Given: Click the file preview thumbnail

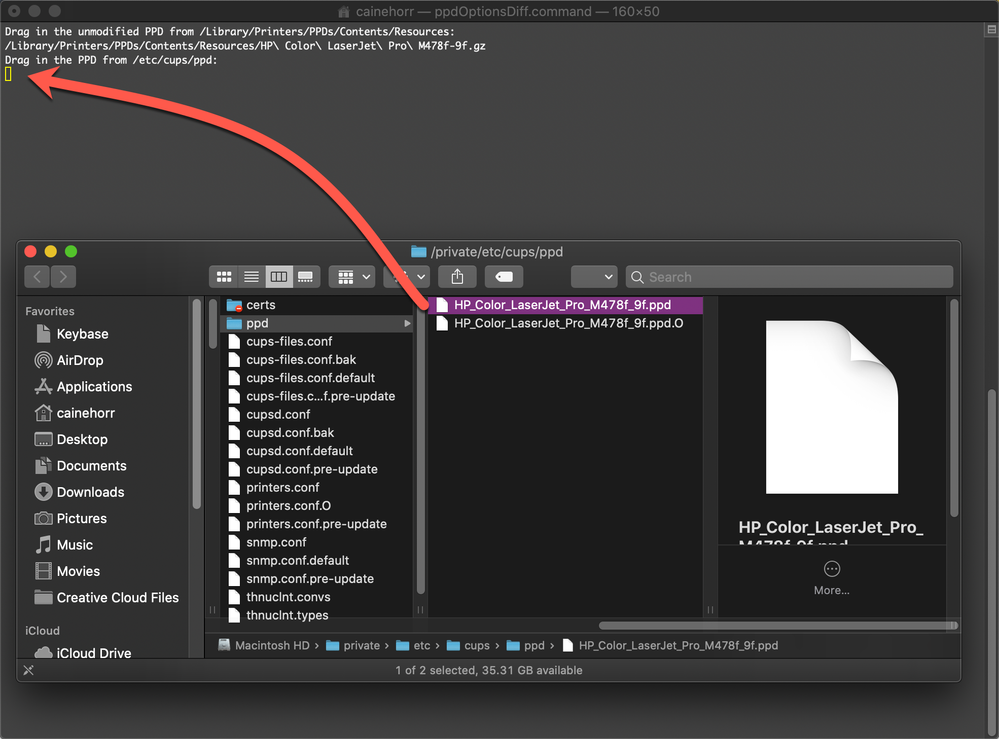Looking at the screenshot, I should [831, 407].
